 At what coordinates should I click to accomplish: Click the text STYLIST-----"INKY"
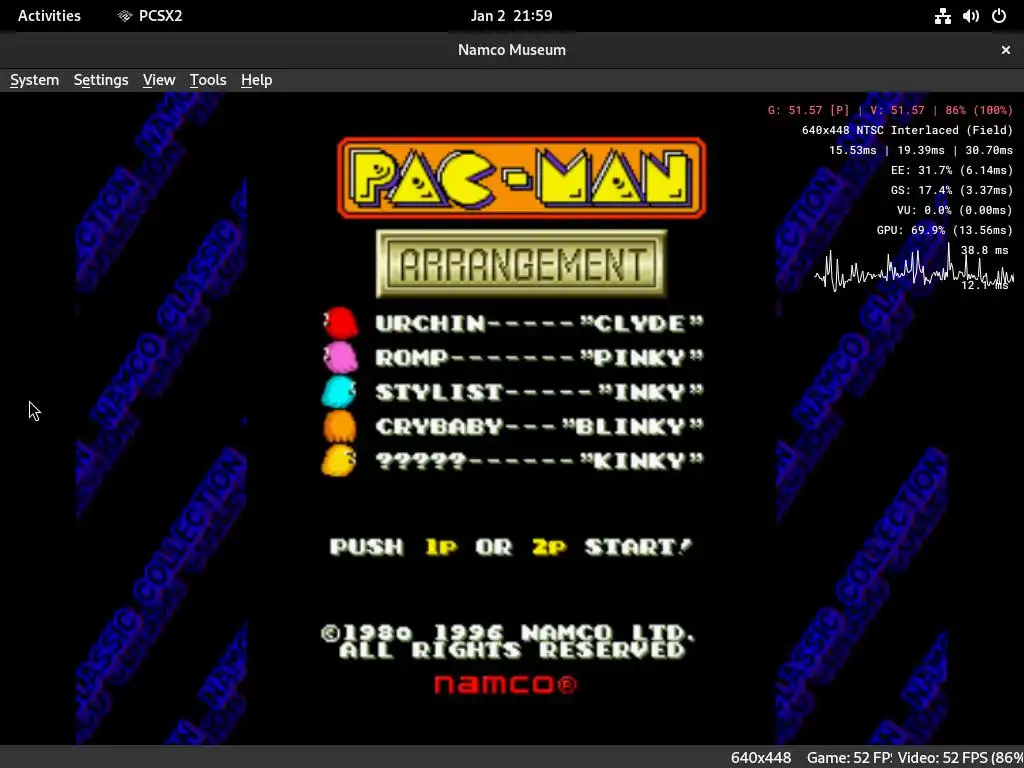coord(539,392)
